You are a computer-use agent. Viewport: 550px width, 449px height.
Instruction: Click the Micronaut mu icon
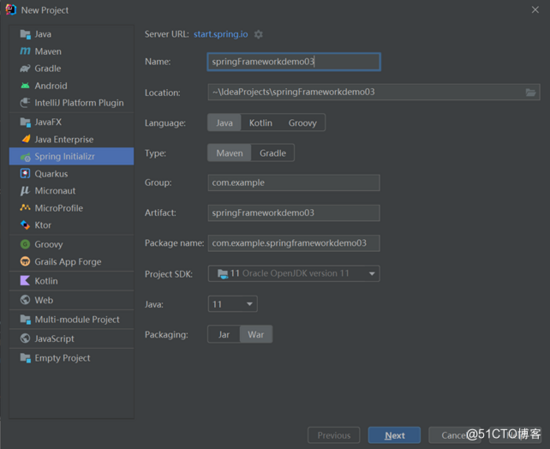click(x=25, y=191)
